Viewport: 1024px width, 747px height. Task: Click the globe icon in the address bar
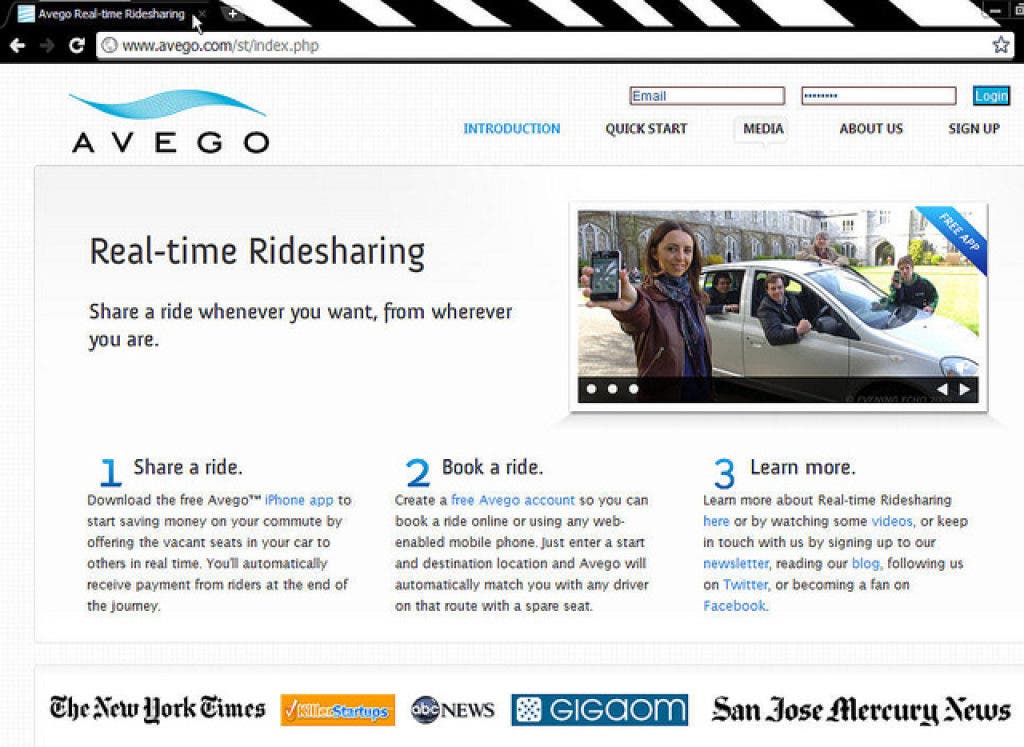110,46
